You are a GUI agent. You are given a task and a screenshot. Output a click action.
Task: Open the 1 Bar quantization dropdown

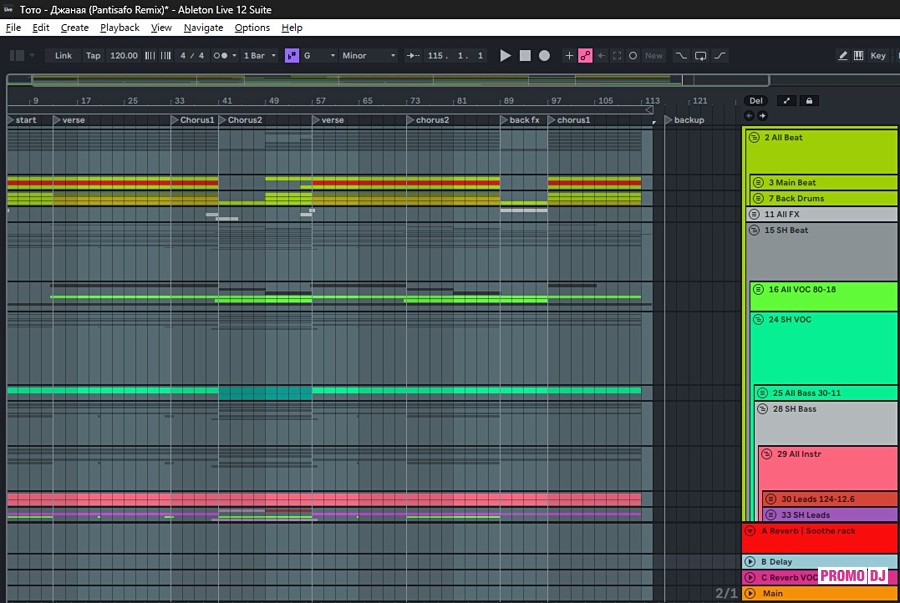[x=257, y=56]
